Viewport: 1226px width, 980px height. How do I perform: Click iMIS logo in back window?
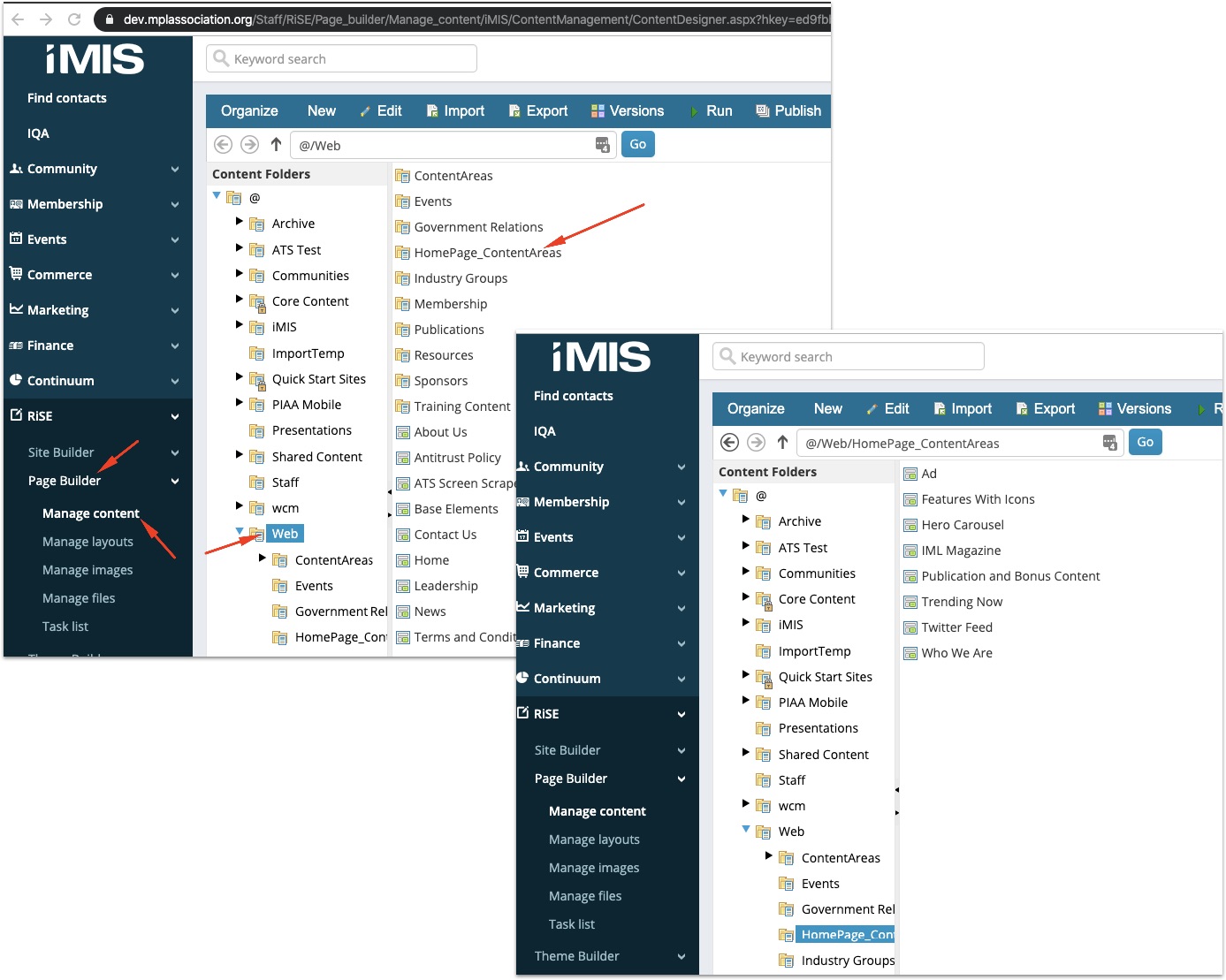coord(95,59)
